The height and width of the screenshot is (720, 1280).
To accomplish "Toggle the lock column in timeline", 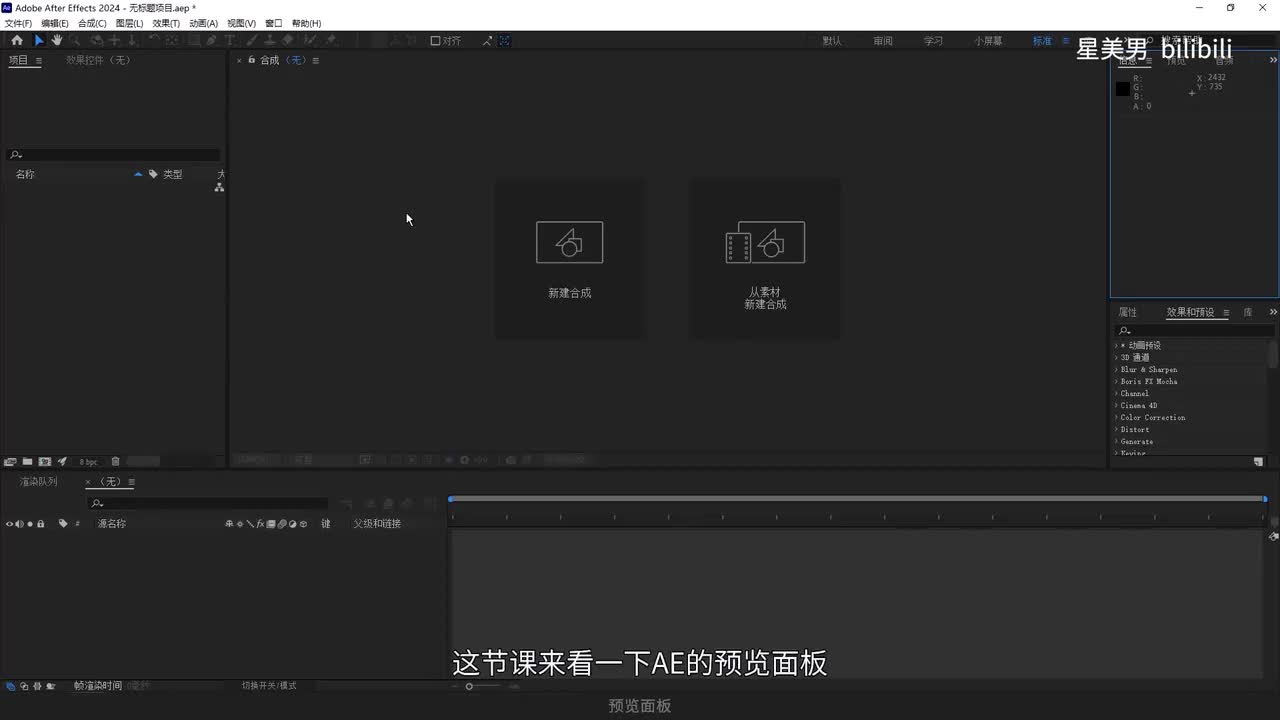I will [x=41, y=524].
